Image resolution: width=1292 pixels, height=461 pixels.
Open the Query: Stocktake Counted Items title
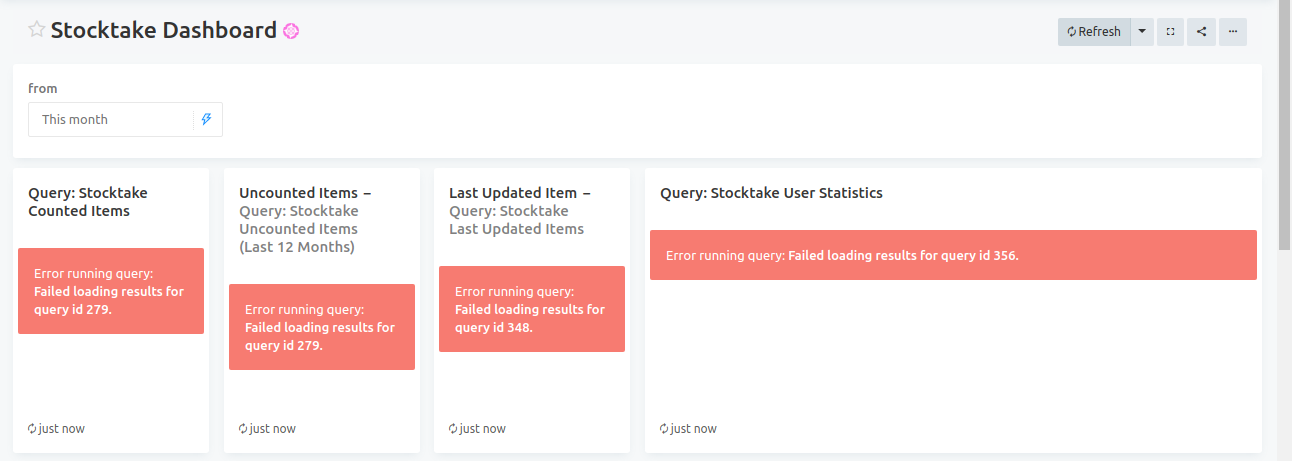point(88,202)
